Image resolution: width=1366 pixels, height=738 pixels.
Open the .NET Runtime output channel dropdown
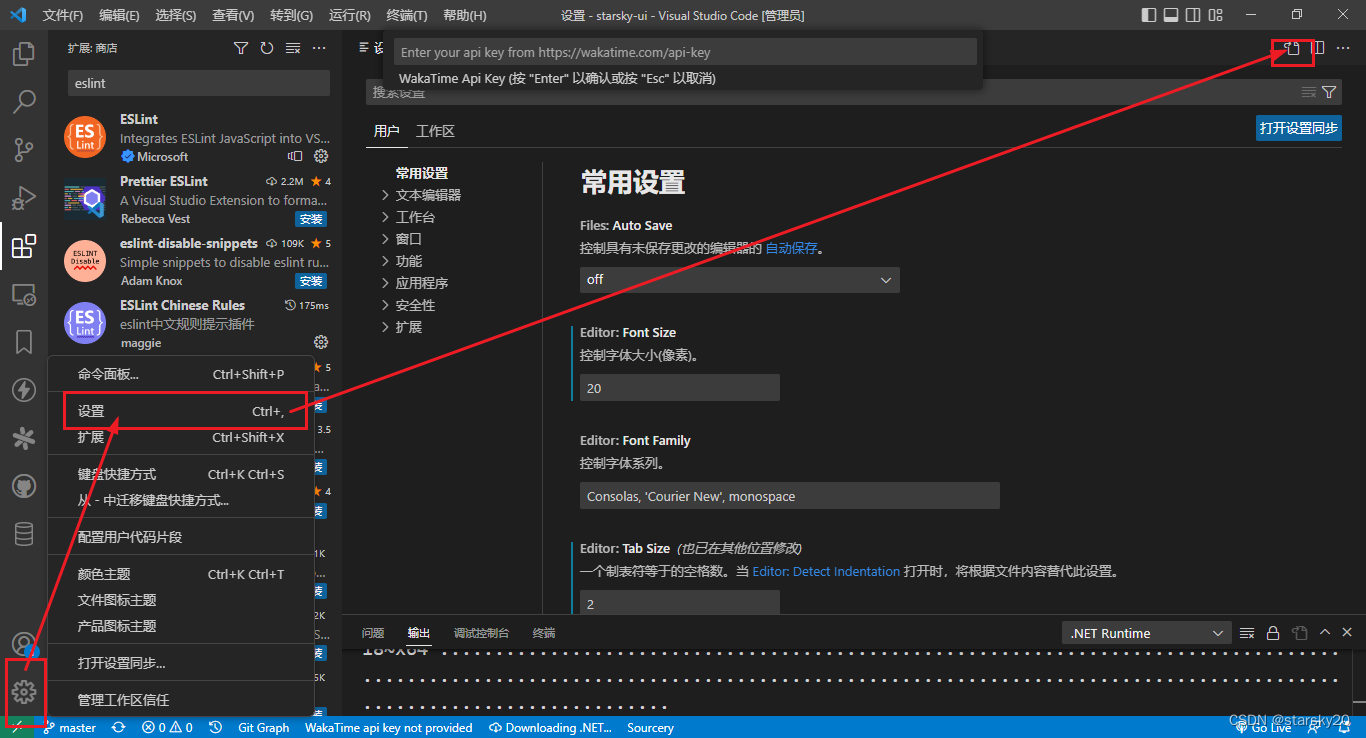click(x=1145, y=632)
